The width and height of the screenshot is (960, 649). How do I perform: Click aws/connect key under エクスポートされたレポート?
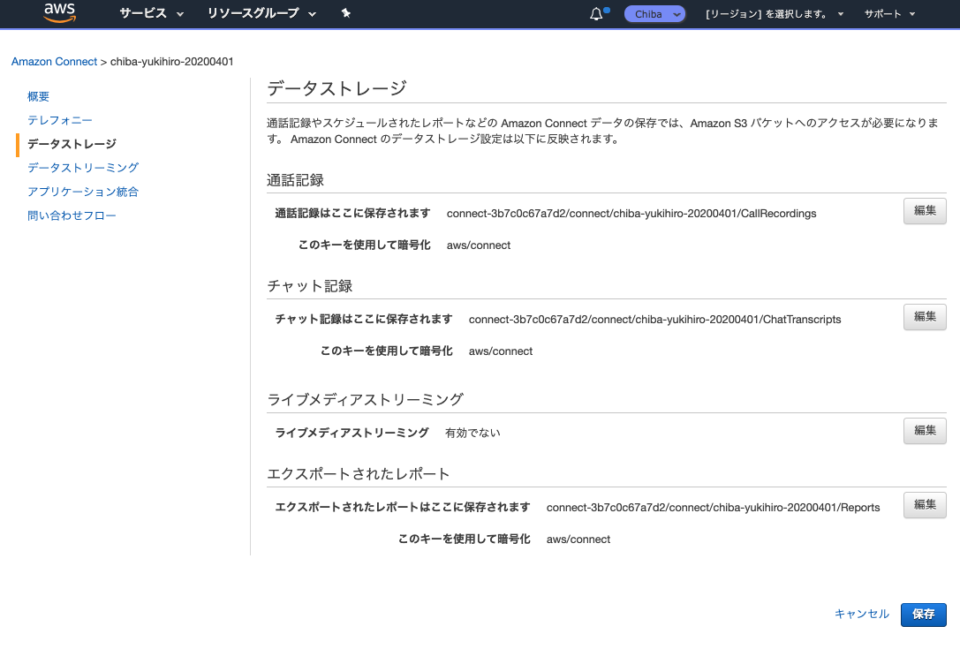pos(578,539)
